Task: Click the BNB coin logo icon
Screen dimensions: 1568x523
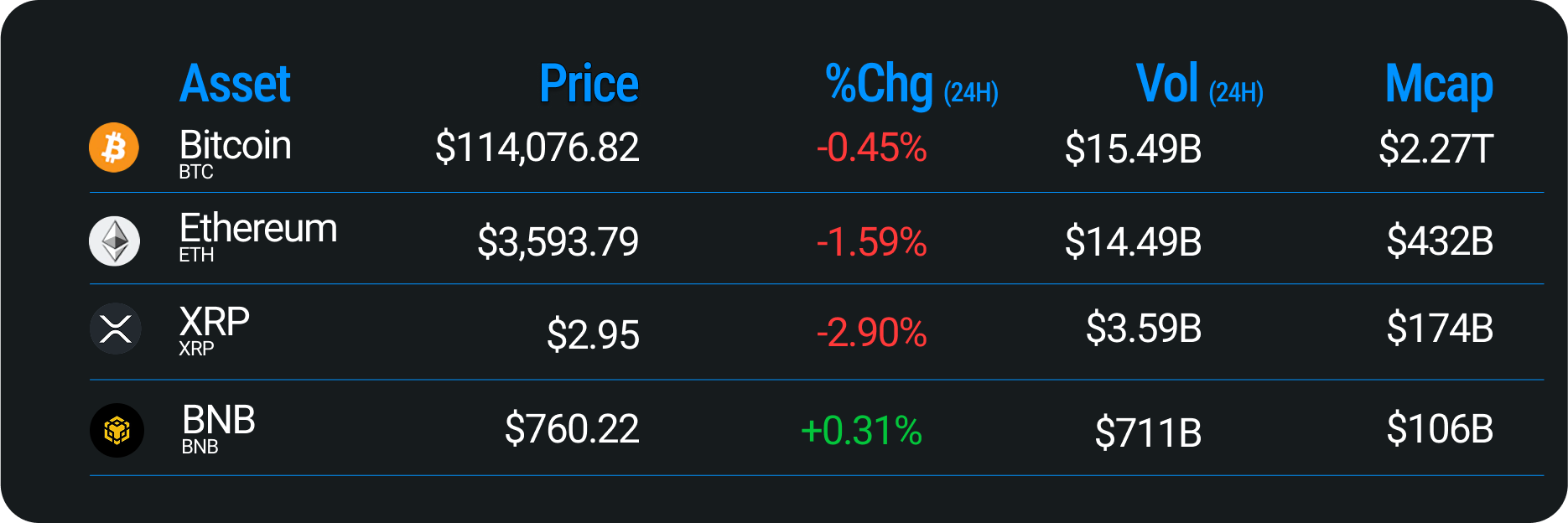Action: (117, 431)
